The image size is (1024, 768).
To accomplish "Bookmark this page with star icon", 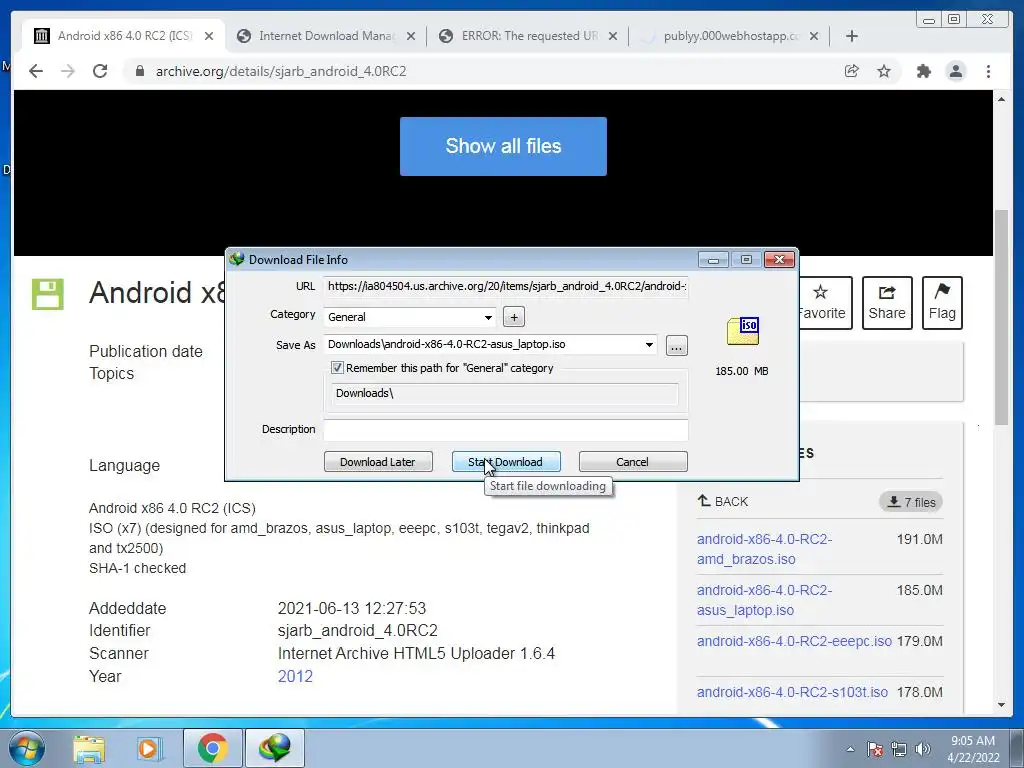I will 884,71.
